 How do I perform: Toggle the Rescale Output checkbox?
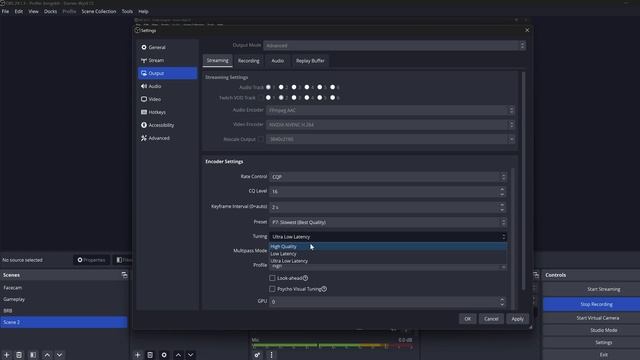pyautogui.click(x=261, y=140)
